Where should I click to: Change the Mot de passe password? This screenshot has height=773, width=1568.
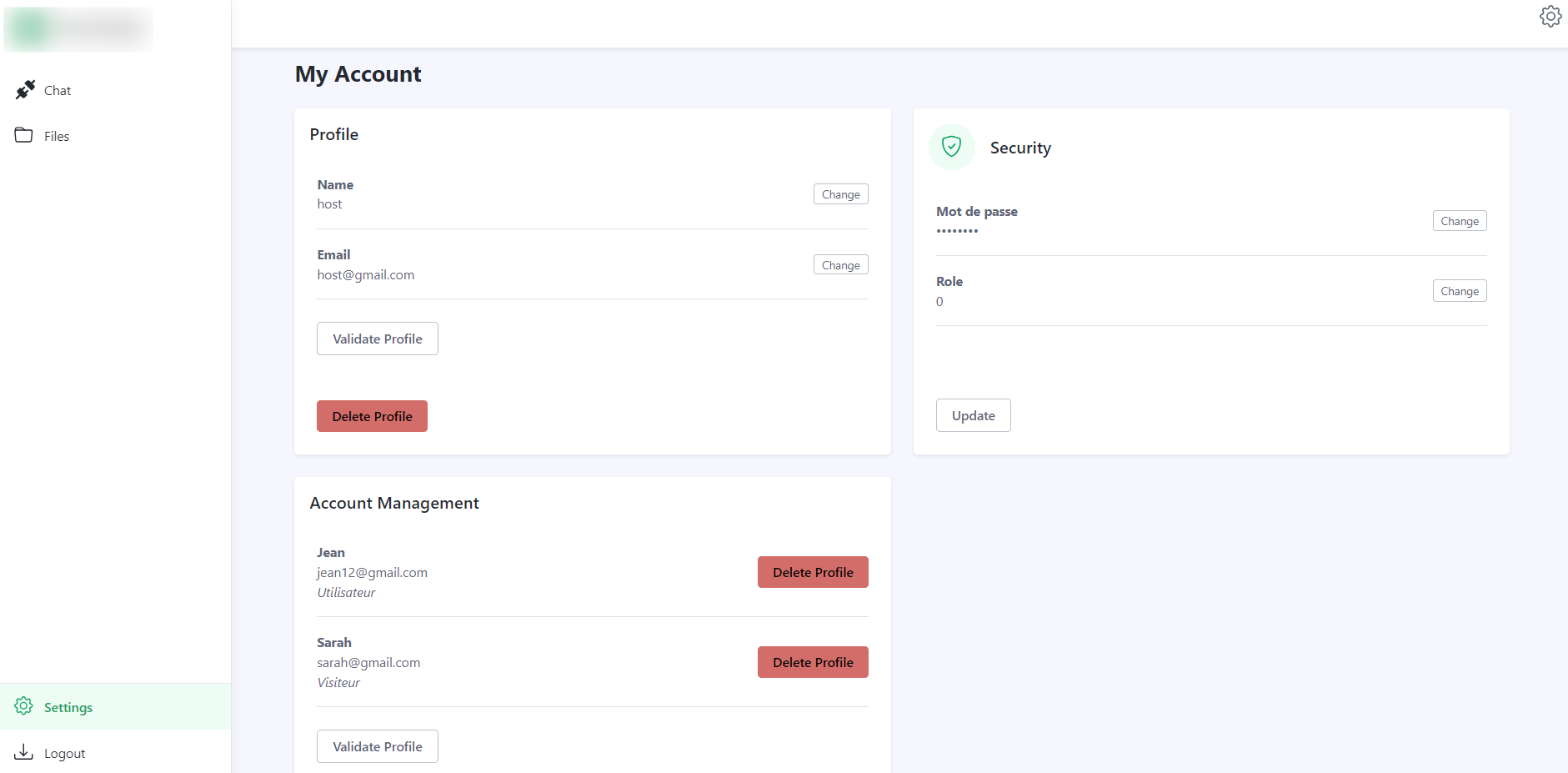[1459, 221]
